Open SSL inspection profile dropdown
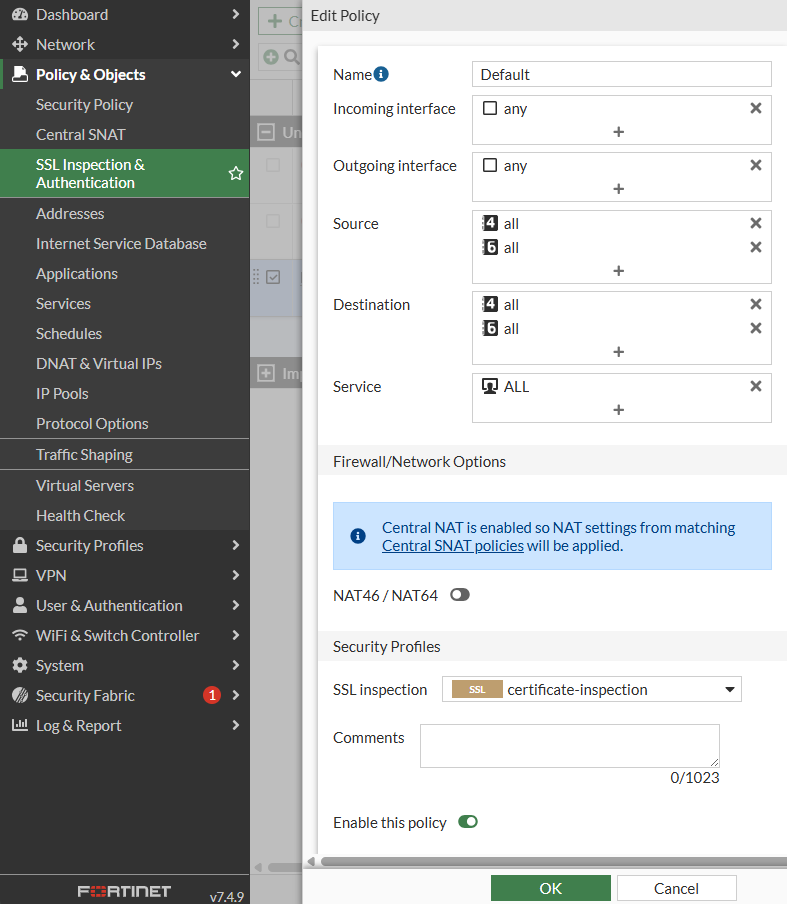Viewport: 787px width, 904px height. click(x=591, y=689)
